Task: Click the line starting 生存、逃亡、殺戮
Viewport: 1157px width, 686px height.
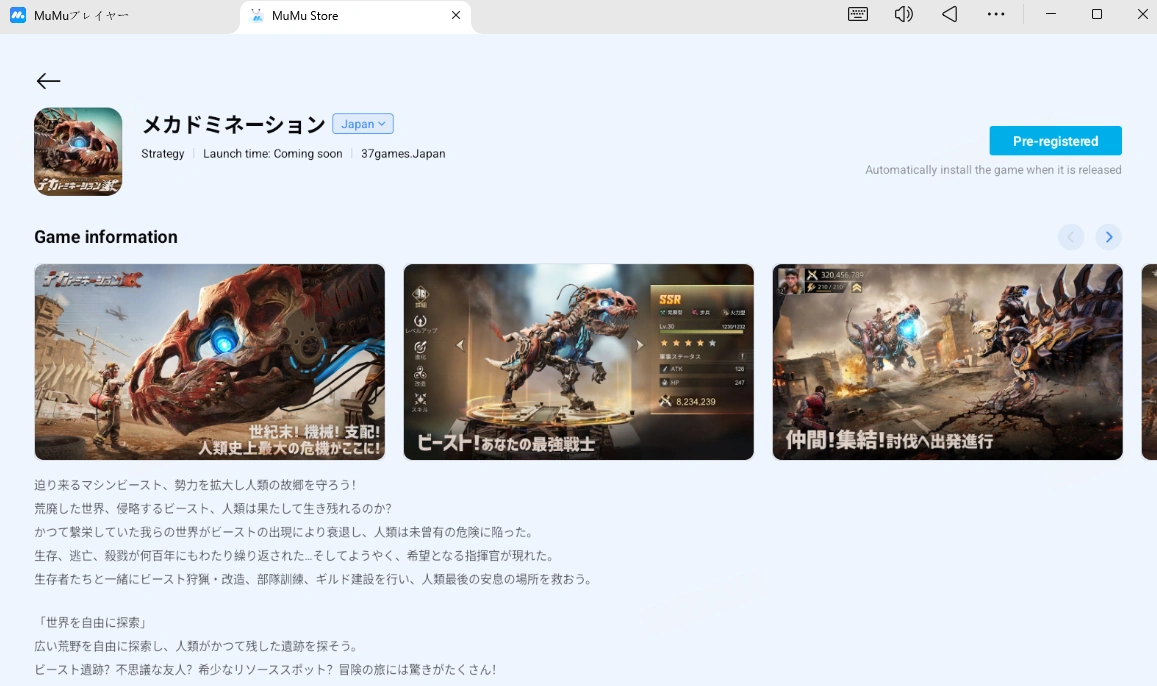Action: [294, 555]
